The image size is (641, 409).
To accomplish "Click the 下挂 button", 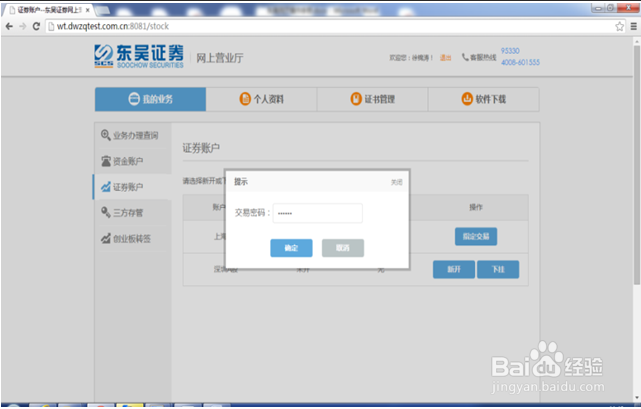I will (x=498, y=270).
